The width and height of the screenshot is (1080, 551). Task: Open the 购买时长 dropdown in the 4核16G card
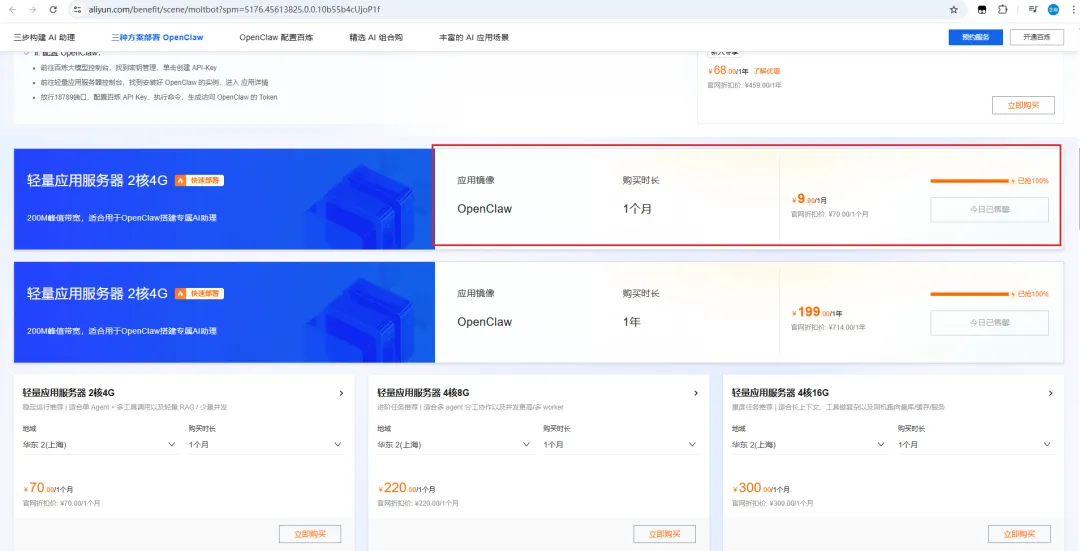[x=975, y=445]
